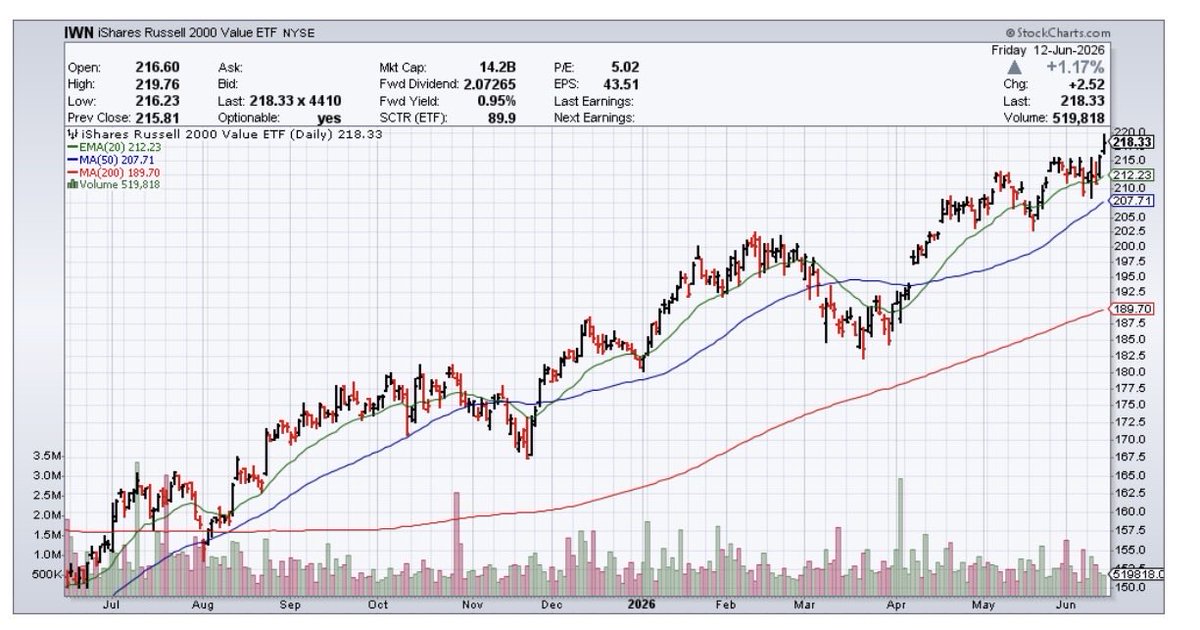Click the header title iShares Russell 2000 Value ETF

186,33
